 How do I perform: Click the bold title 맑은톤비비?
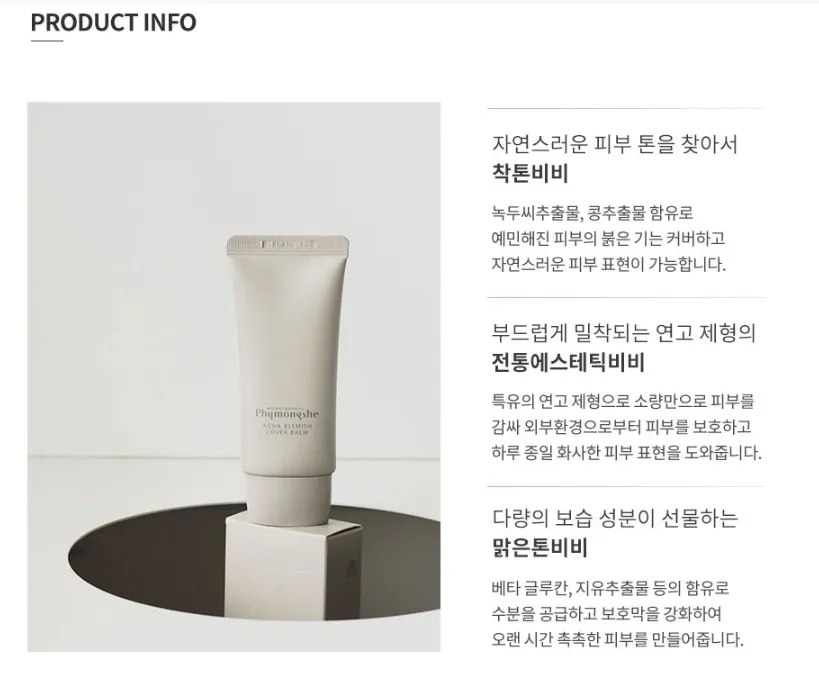(540, 548)
